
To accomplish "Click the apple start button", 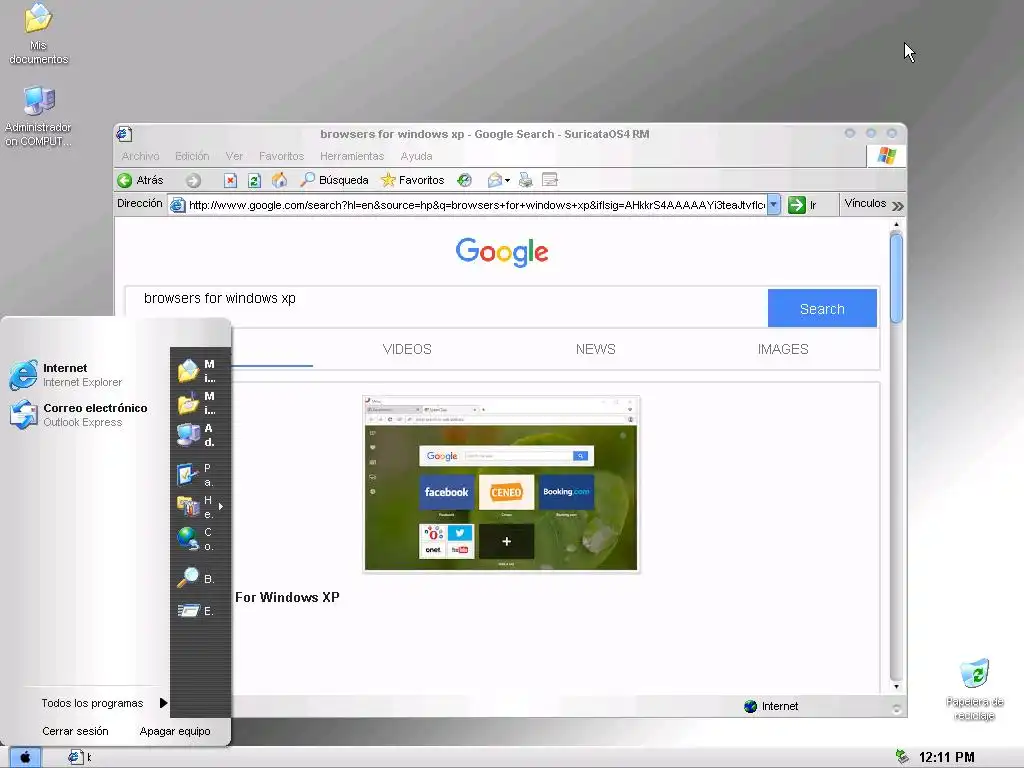I will point(25,758).
